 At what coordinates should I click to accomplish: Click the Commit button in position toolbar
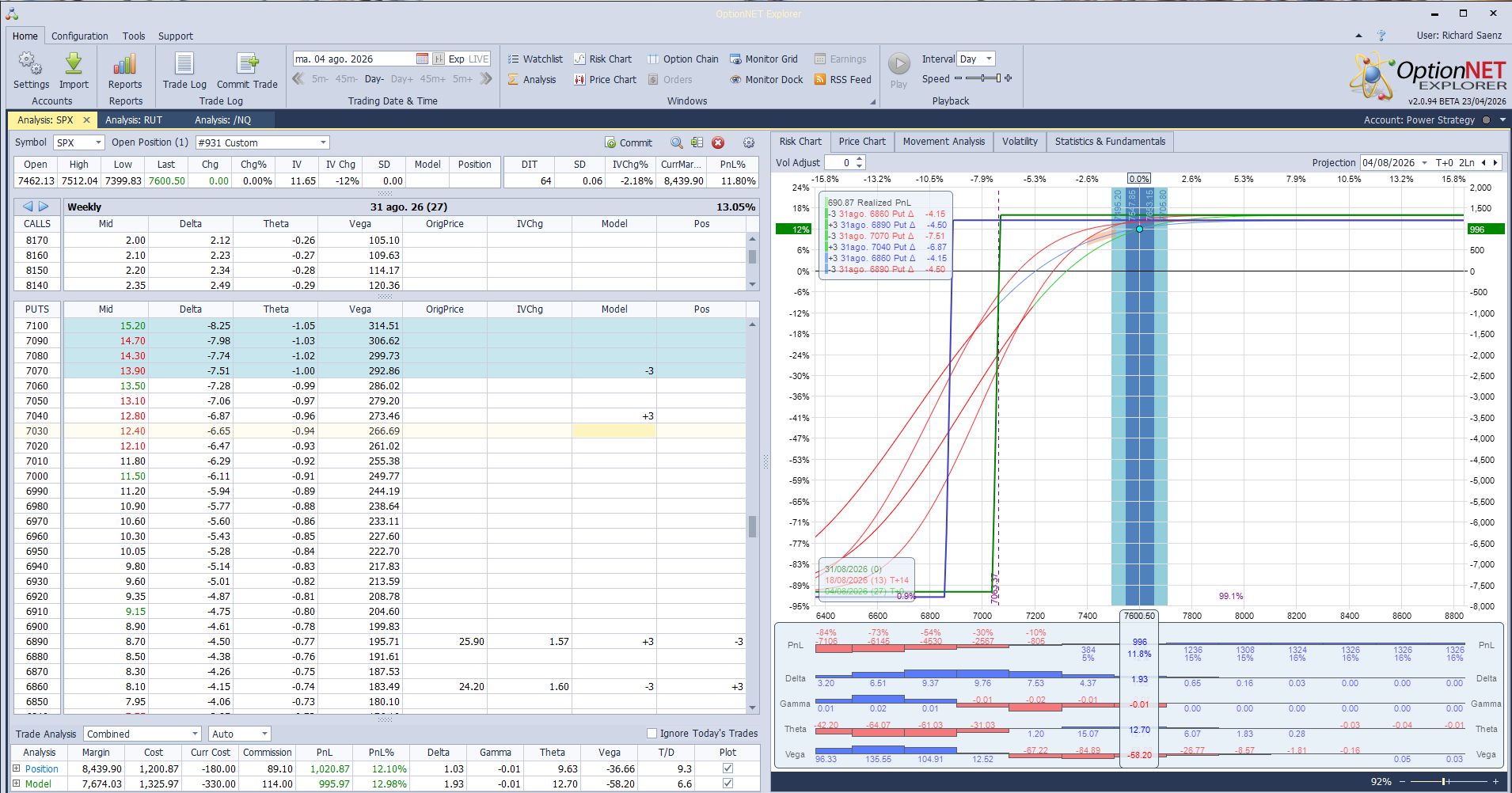pos(629,142)
